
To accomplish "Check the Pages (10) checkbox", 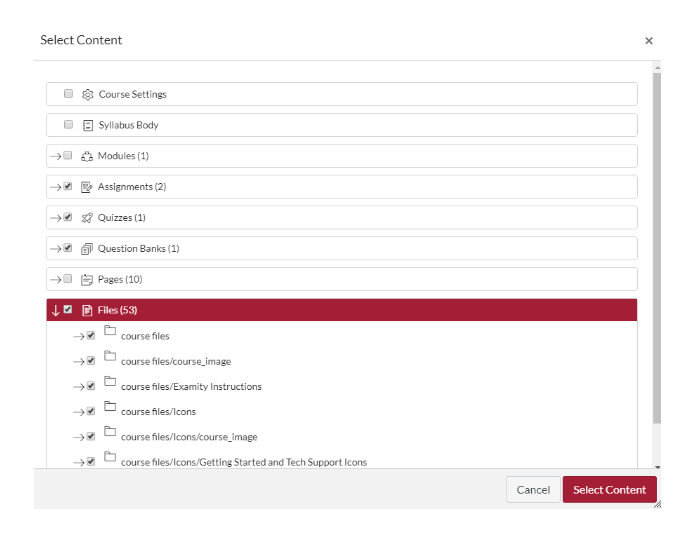I will (x=67, y=278).
